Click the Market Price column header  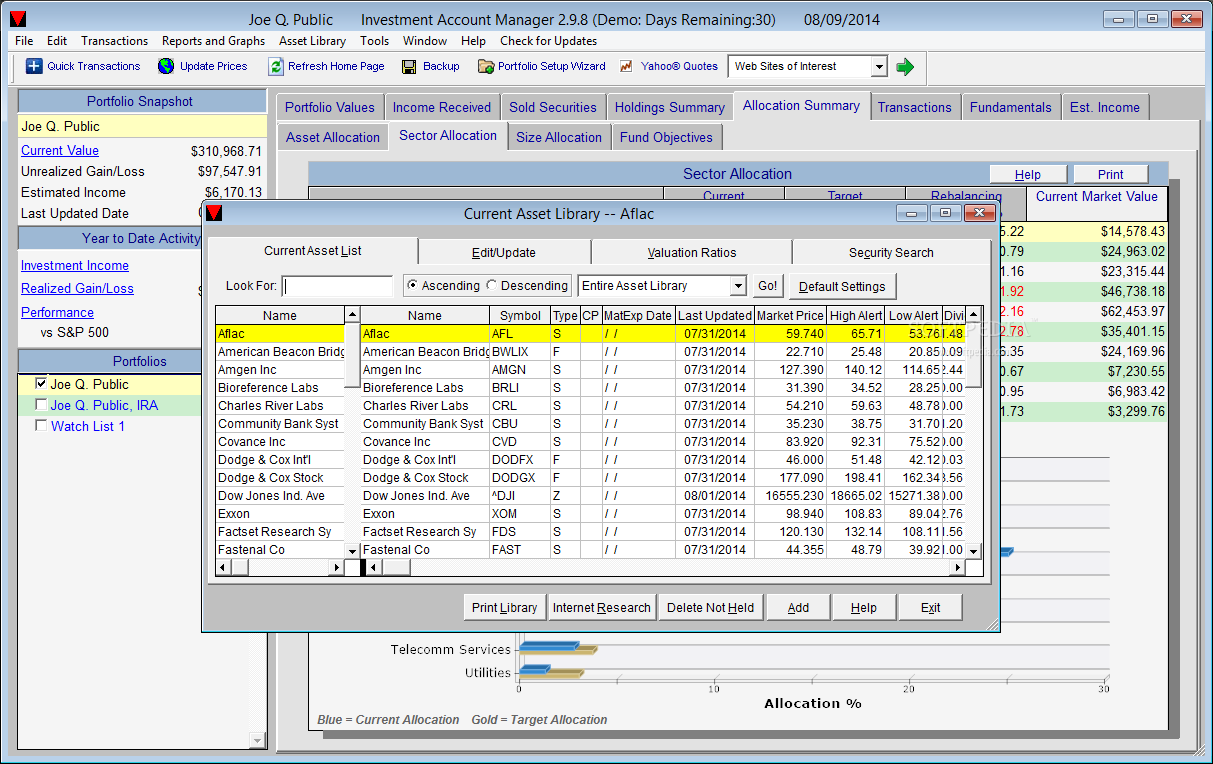[x=791, y=315]
